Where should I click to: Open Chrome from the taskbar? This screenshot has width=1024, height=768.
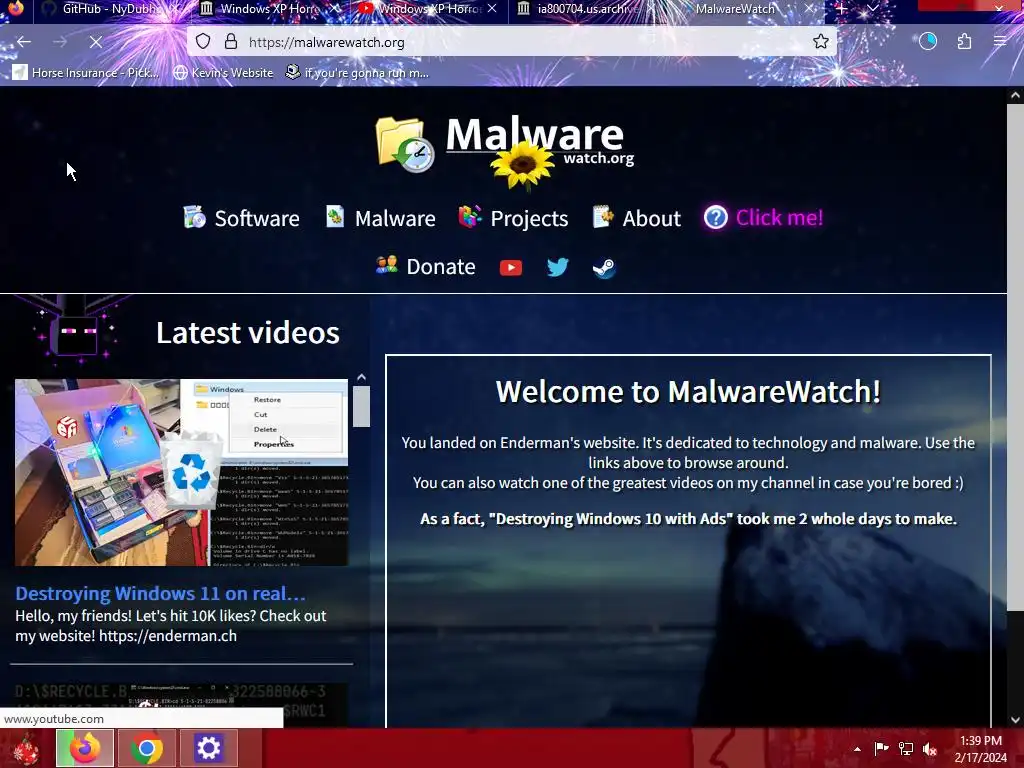[147, 748]
